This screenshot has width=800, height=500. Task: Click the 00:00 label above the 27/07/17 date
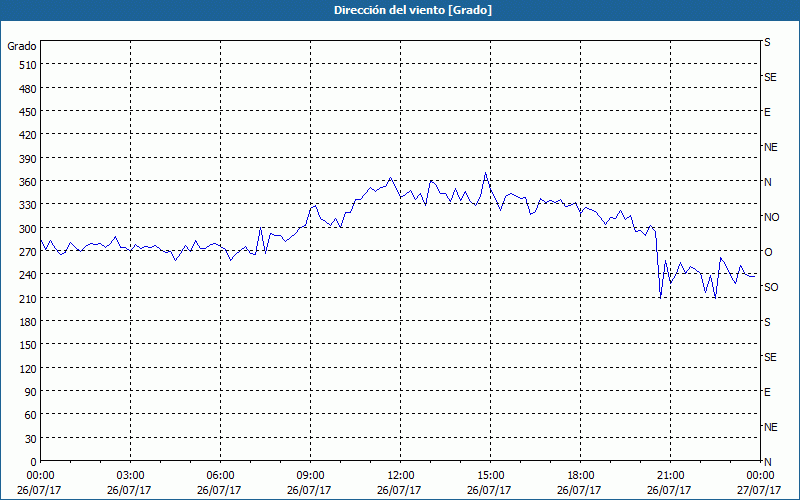(x=760, y=476)
